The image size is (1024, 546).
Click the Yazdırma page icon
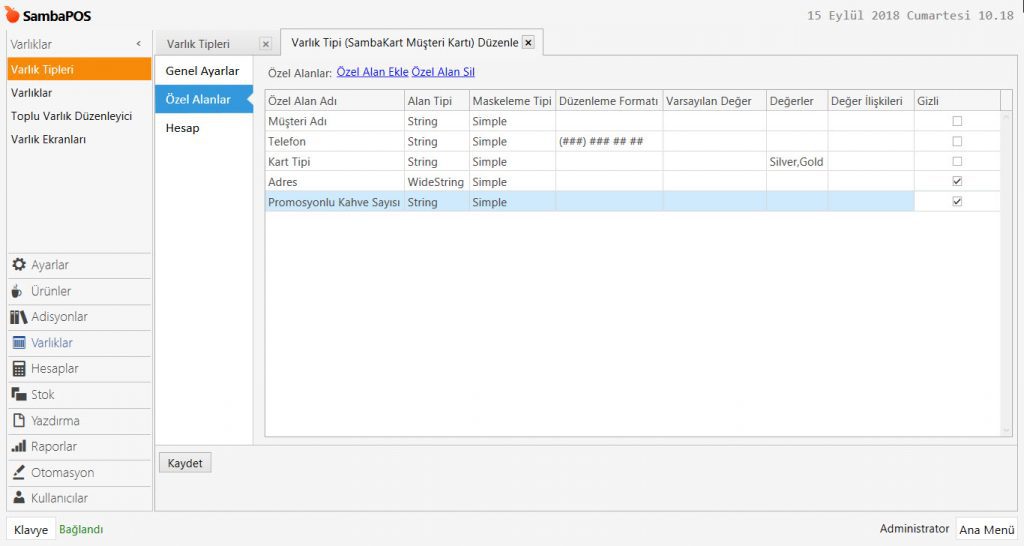click(x=19, y=421)
